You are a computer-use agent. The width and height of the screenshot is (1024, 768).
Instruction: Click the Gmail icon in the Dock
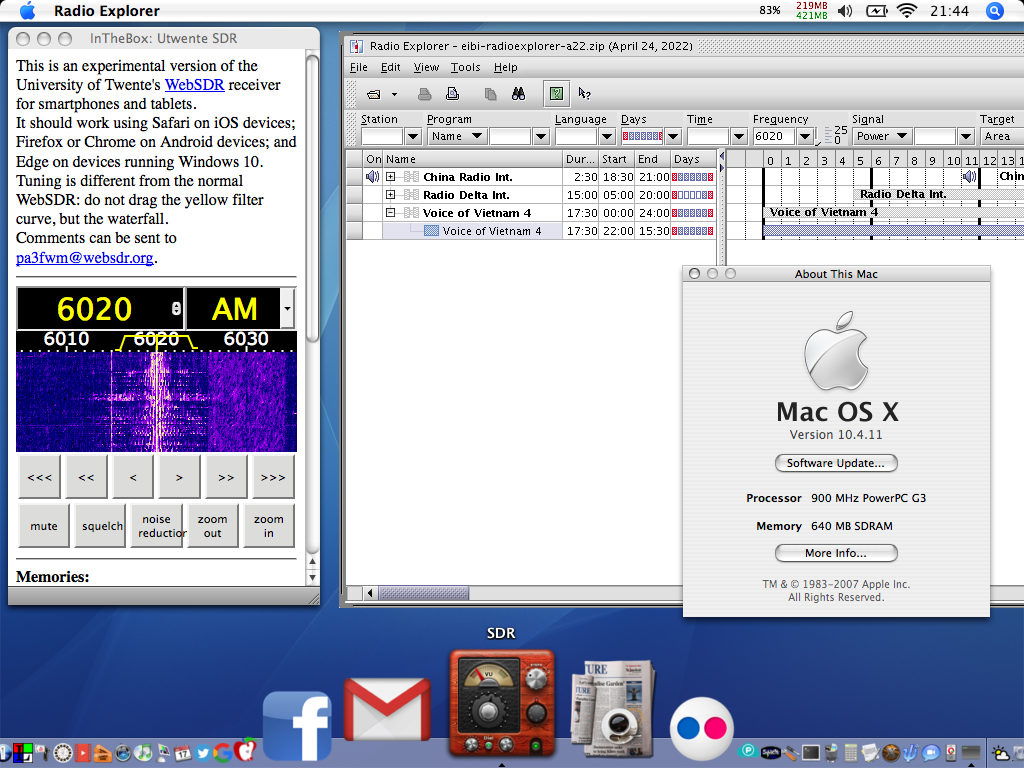click(x=387, y=711)
